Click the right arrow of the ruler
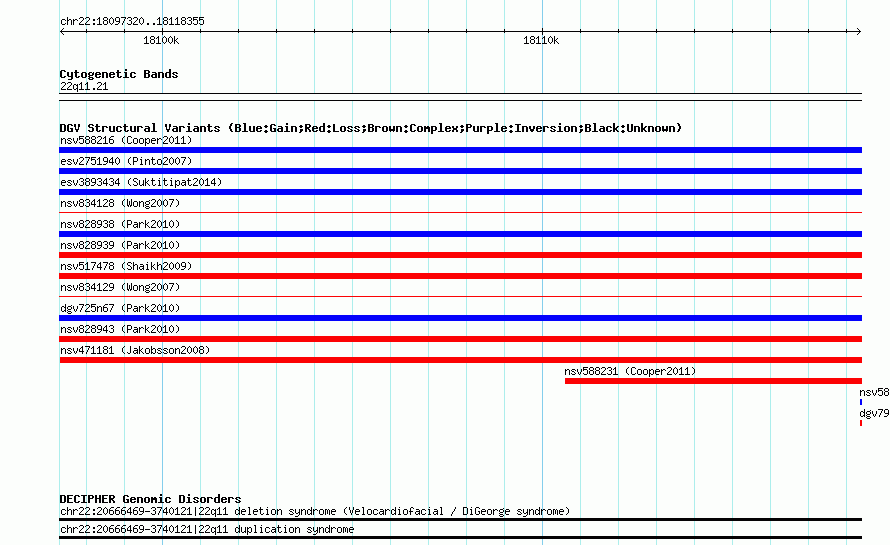 pyautogui.click(x=858, y=31)
